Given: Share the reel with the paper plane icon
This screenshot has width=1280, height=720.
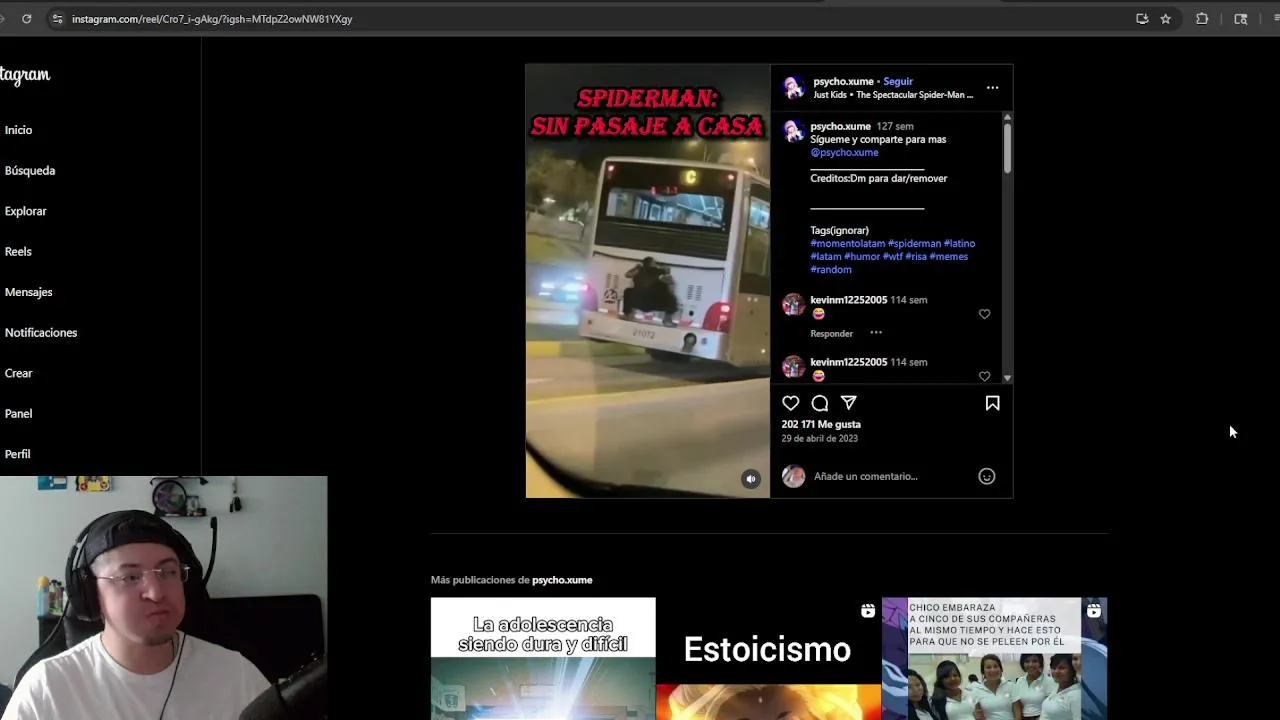Looking at the screenshot, I should [x=849, y=403].
